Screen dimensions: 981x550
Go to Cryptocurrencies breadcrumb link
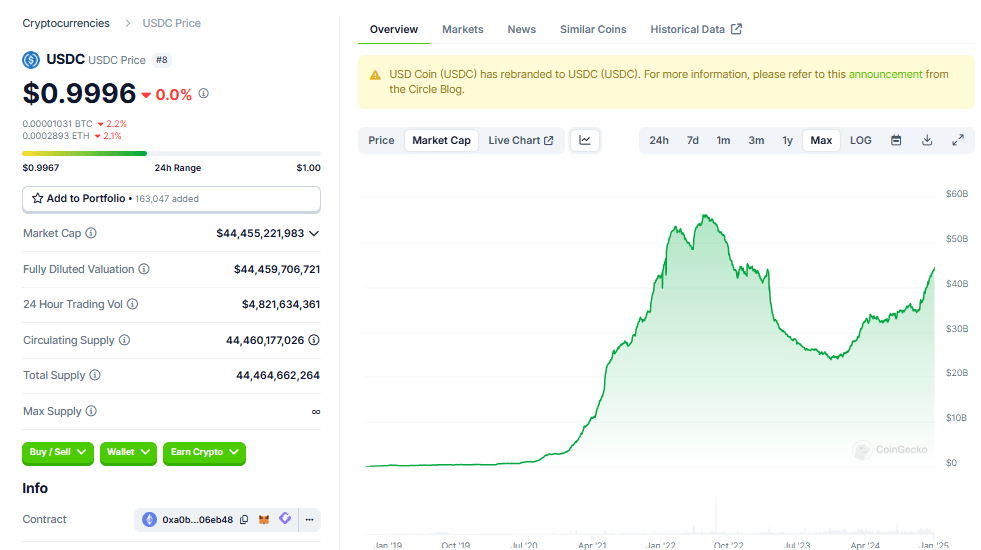point(66,23)
